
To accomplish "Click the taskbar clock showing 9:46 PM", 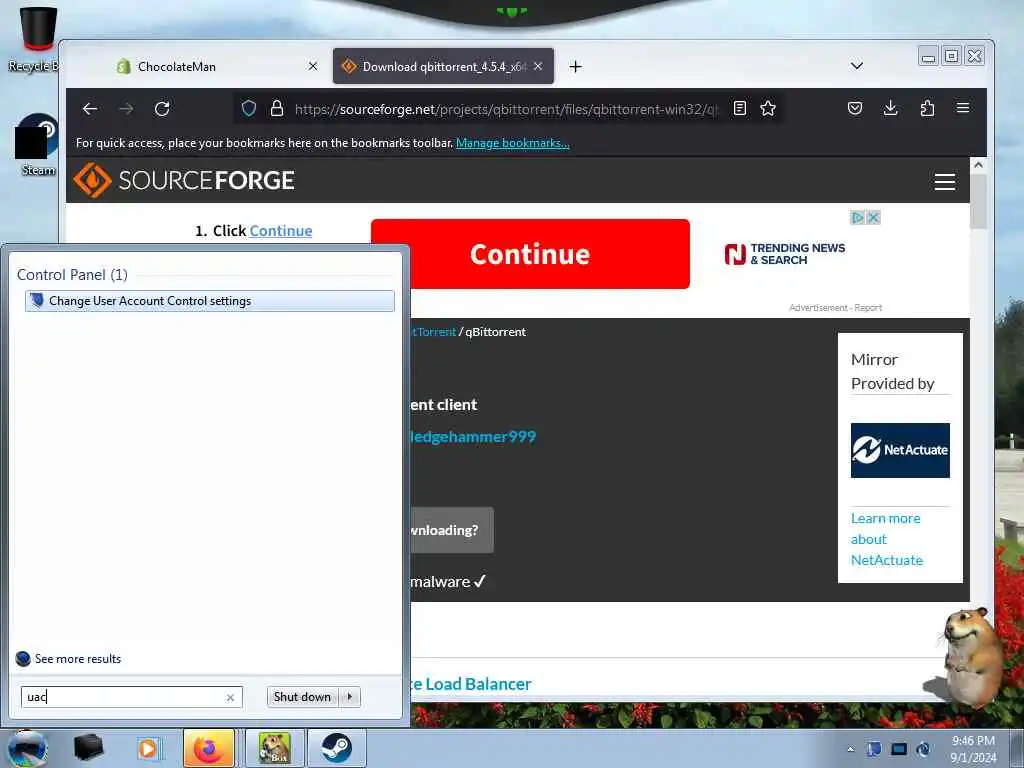I will (973, 749).
